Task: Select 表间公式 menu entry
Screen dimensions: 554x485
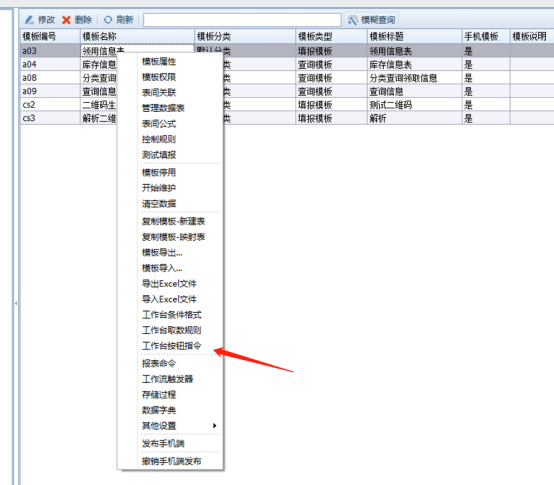Action: pos(159,124)
